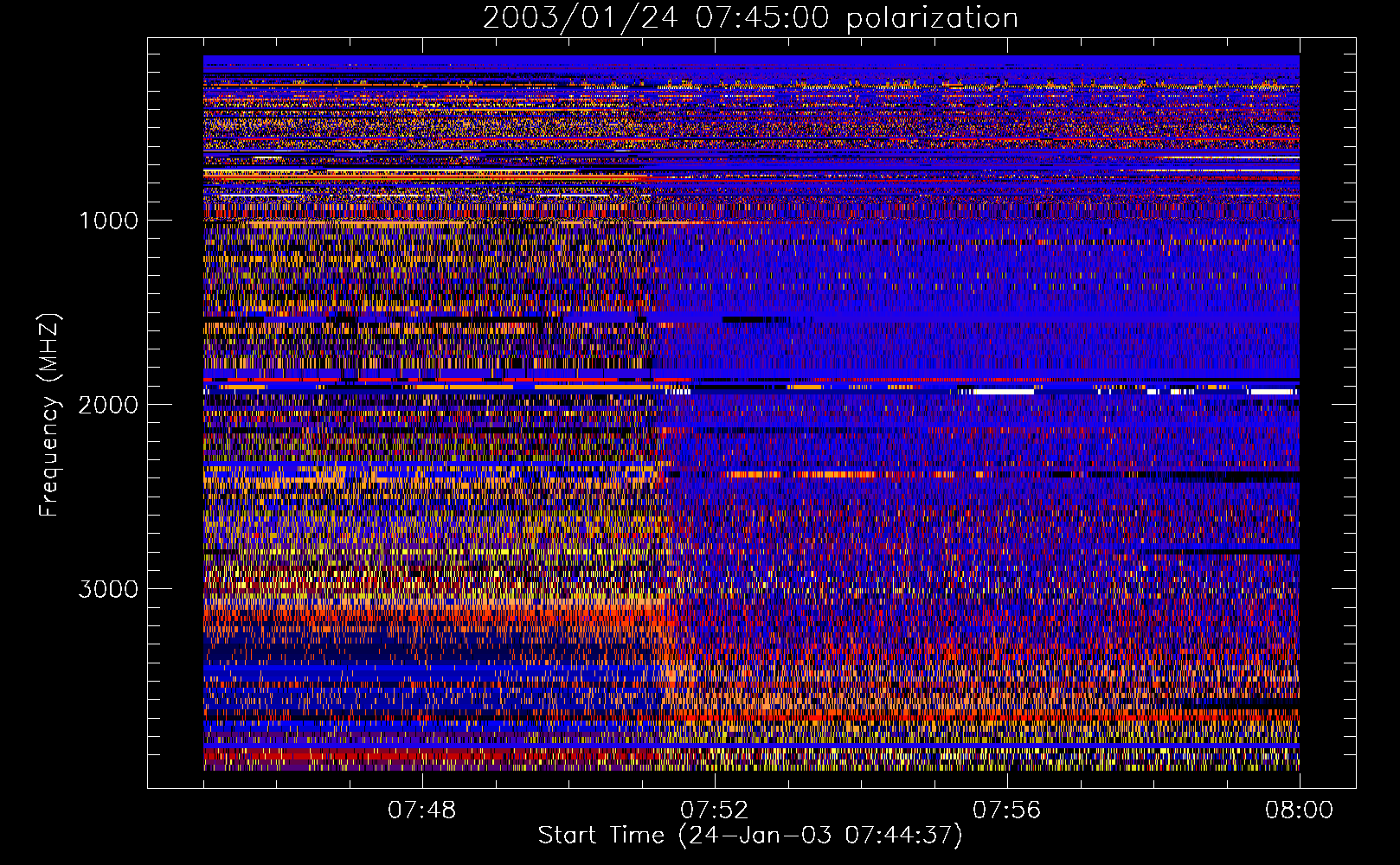The height and width of the screenshot is (865, 1400).
Task: Click the plot title '2003/01/24 07:45:00 polarization'
Action: pos(750,18)
